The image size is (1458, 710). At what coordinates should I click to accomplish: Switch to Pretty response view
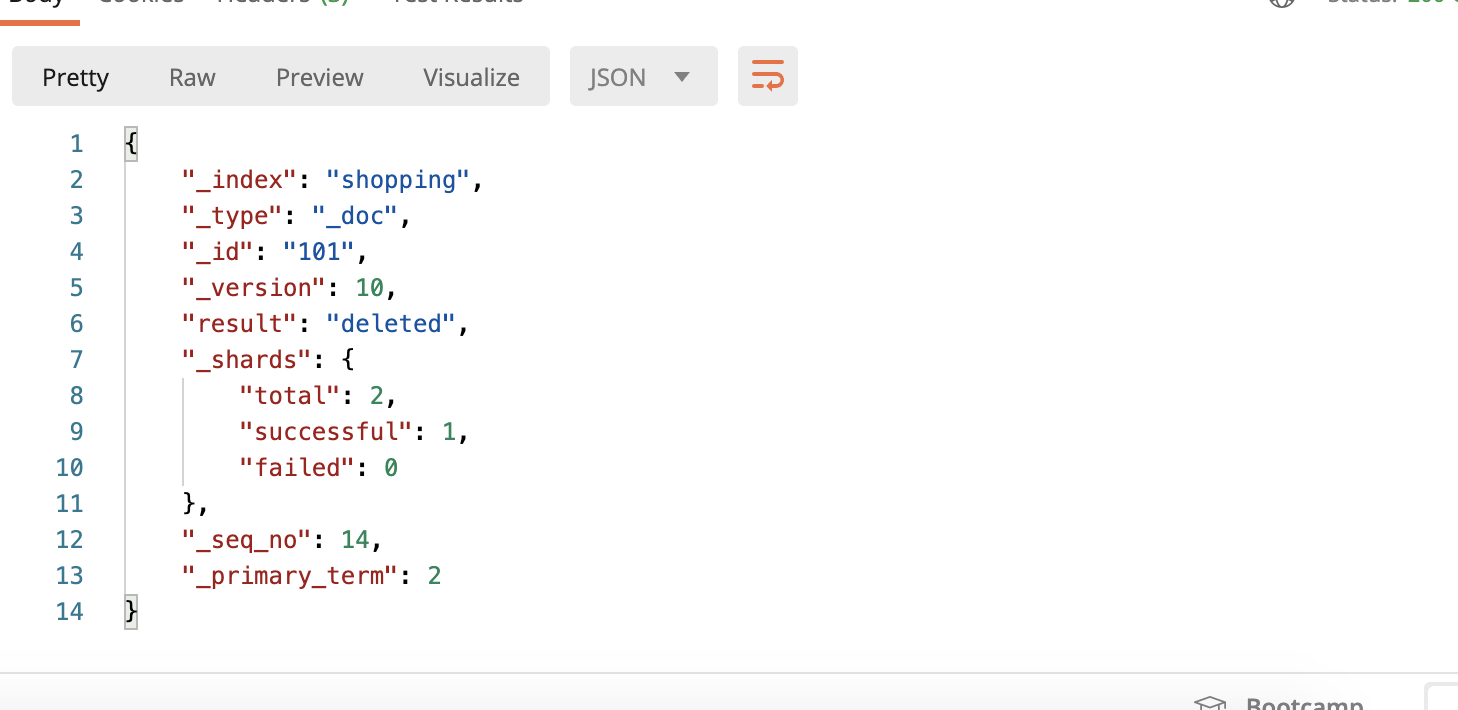click(75, 78)
